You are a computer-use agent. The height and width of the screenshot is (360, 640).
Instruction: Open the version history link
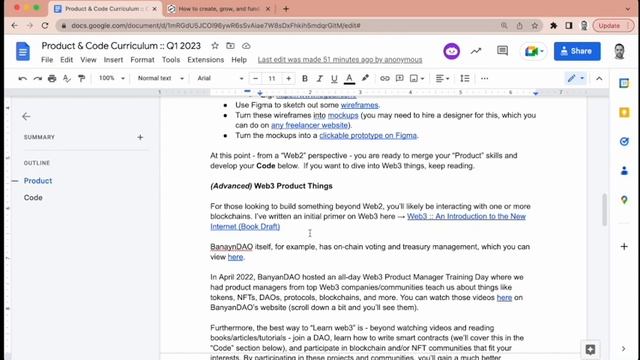(x=340, y=60)
